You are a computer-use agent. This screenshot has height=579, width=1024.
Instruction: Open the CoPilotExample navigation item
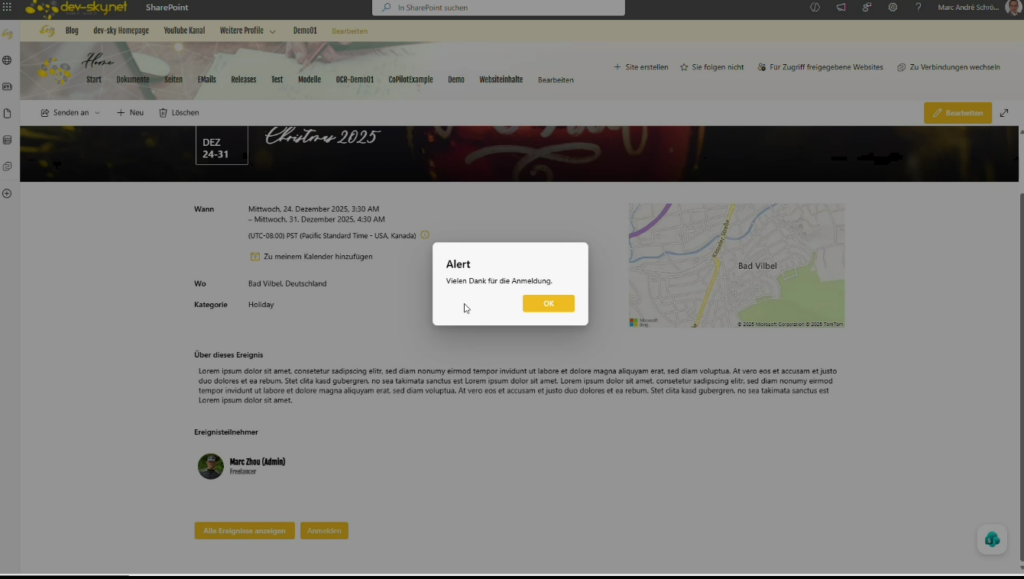[x=411, y=80]
